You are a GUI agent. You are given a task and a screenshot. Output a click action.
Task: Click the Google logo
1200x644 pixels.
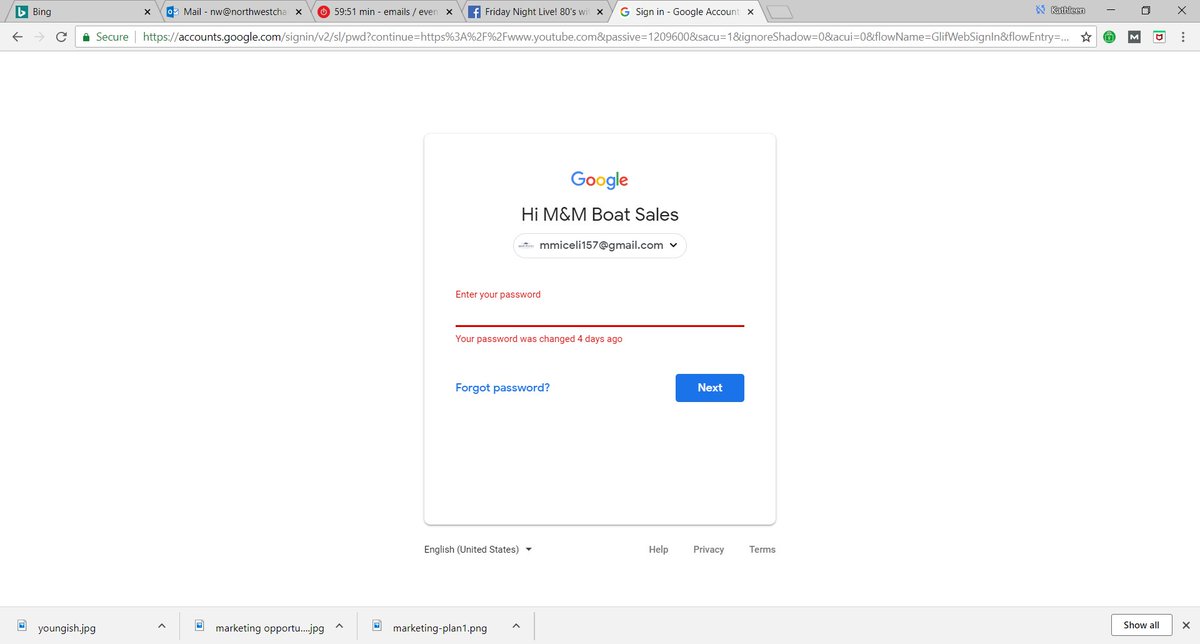tap(600, 180)
